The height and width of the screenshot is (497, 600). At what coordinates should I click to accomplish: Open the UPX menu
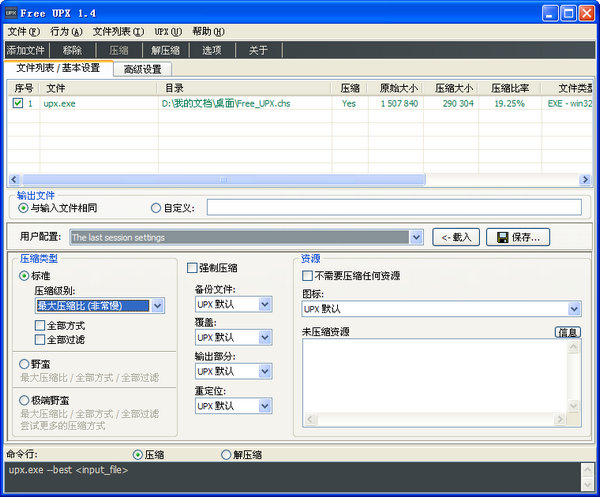pyautogui.click(x=168, y=31)
